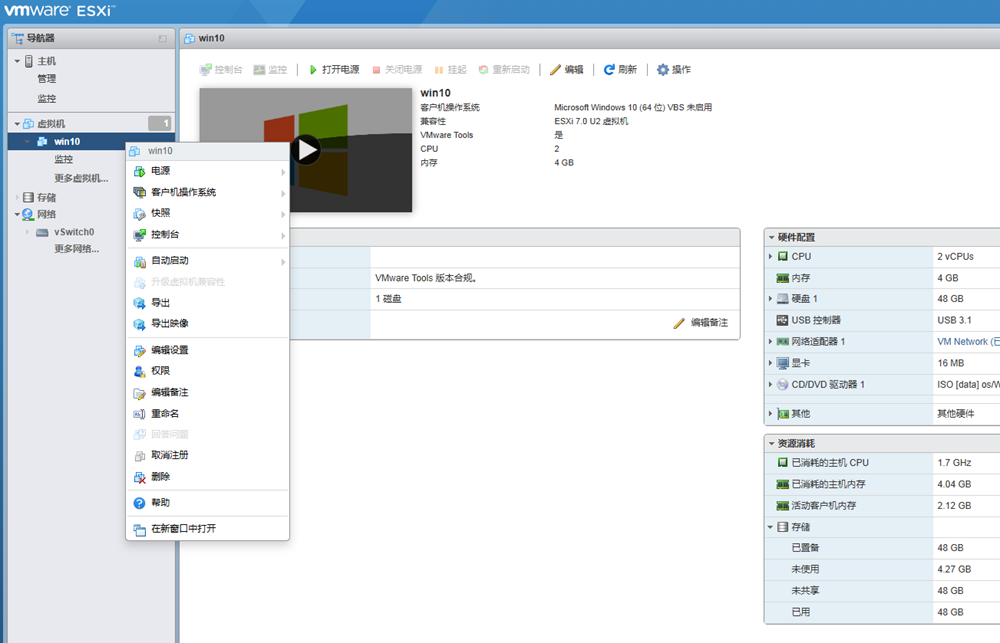1000x643 pixels.
Task: Click the Permissions icon in context menu
Action: click(140, 371)
